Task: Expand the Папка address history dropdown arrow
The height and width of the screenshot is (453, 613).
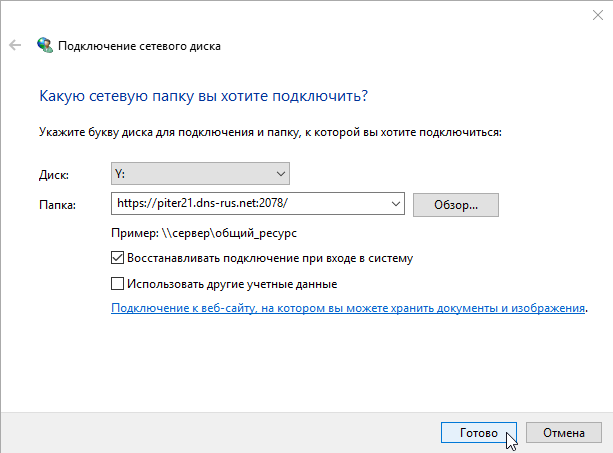Action: click(395, 204)
